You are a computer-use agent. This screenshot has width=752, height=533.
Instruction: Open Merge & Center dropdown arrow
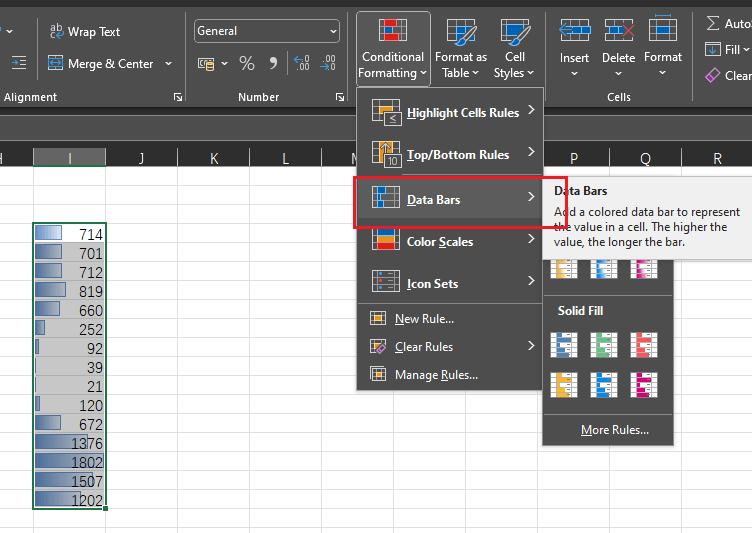pos(168,63)
